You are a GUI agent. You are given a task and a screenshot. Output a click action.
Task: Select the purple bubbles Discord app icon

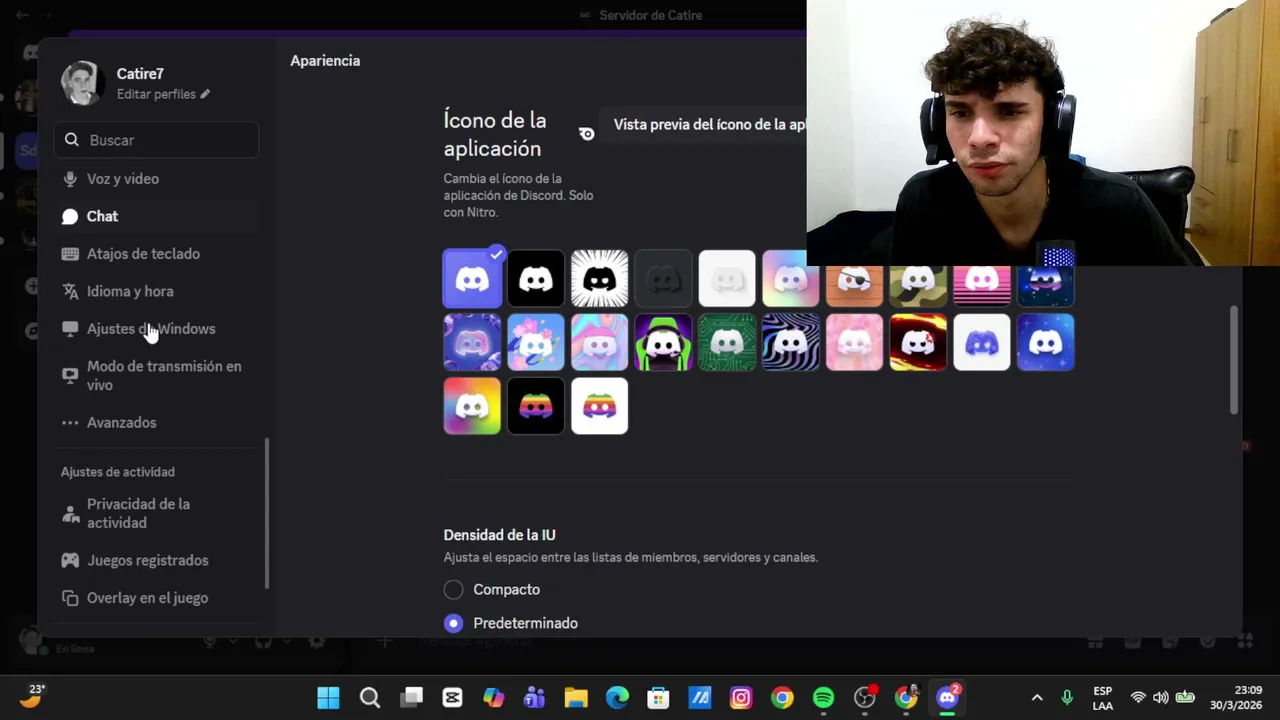472,342
